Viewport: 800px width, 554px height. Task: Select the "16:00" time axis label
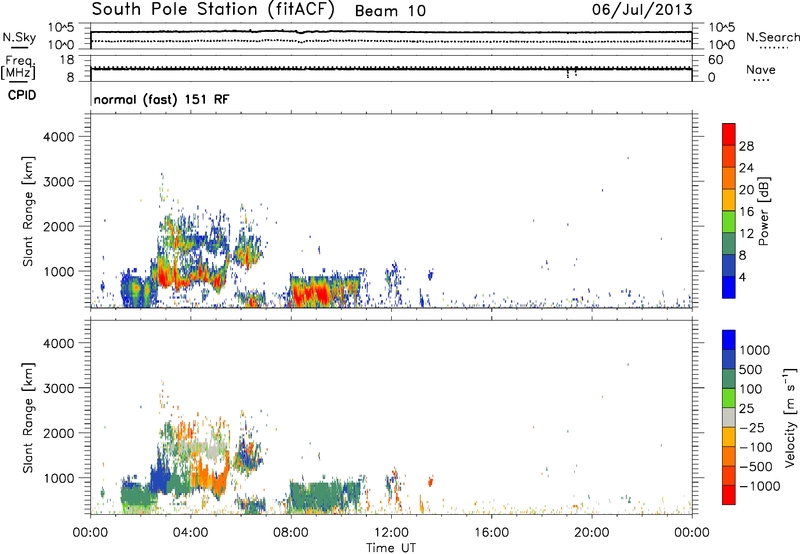pyautogui.click(x=491, y=533)
